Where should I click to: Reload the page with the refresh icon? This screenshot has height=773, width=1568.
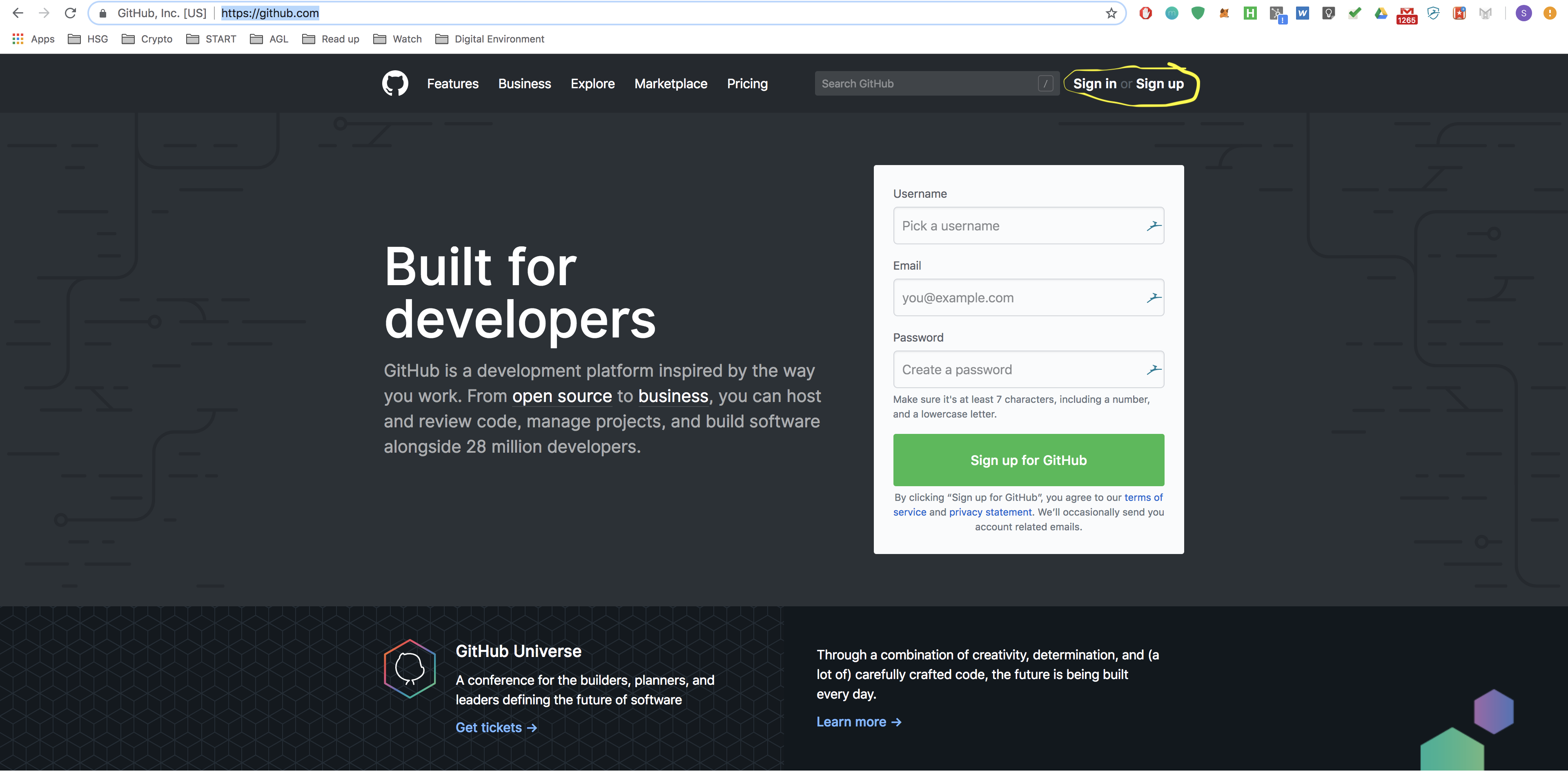click(71, 13)
